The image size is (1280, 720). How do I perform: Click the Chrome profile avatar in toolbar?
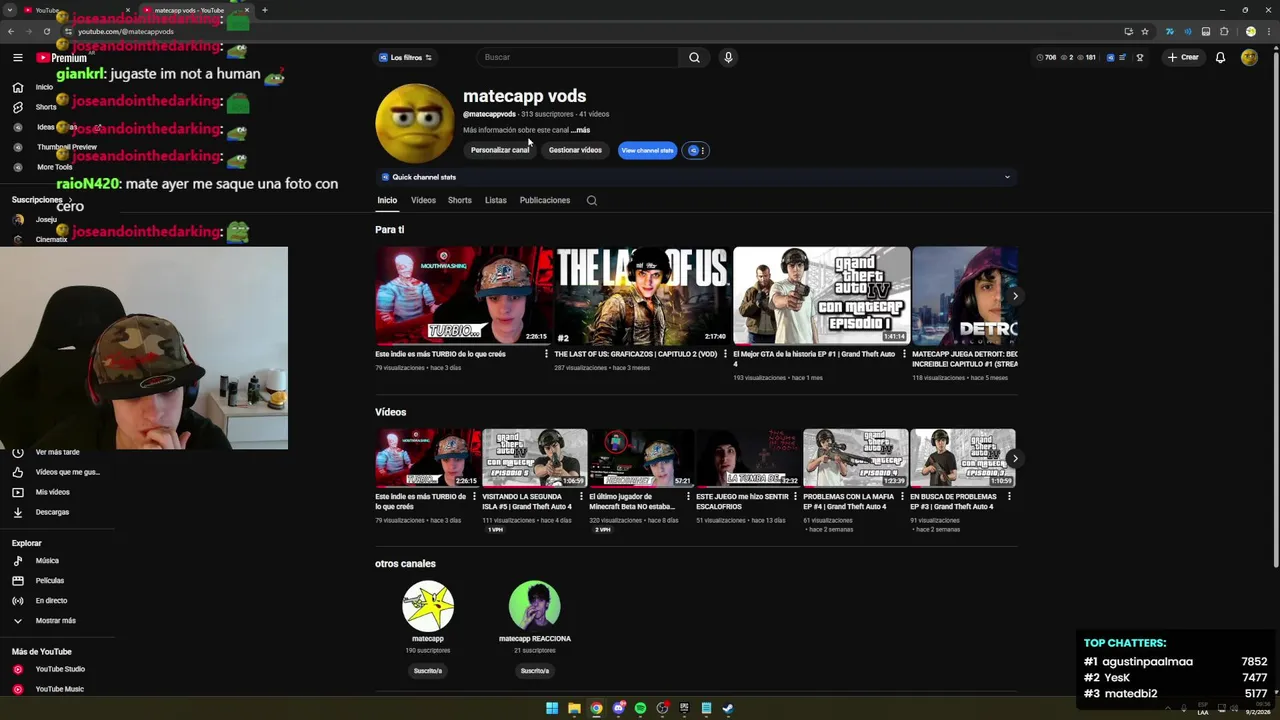pos(1250,31)
